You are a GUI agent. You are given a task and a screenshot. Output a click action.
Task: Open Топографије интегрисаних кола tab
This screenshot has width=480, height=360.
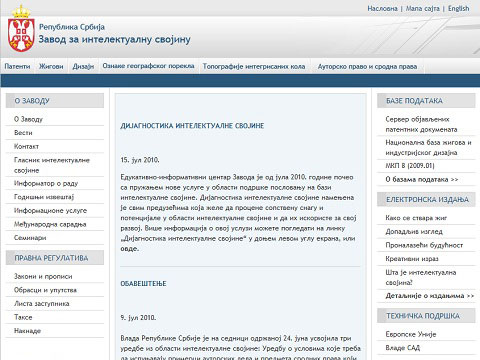click(254, 66)
